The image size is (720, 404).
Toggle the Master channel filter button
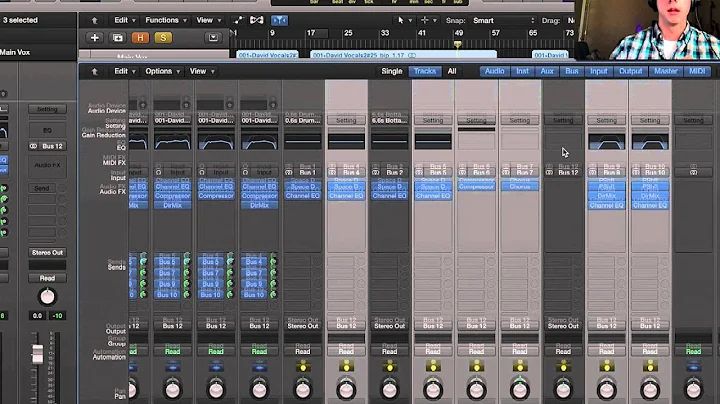click(x=666, y=71)
